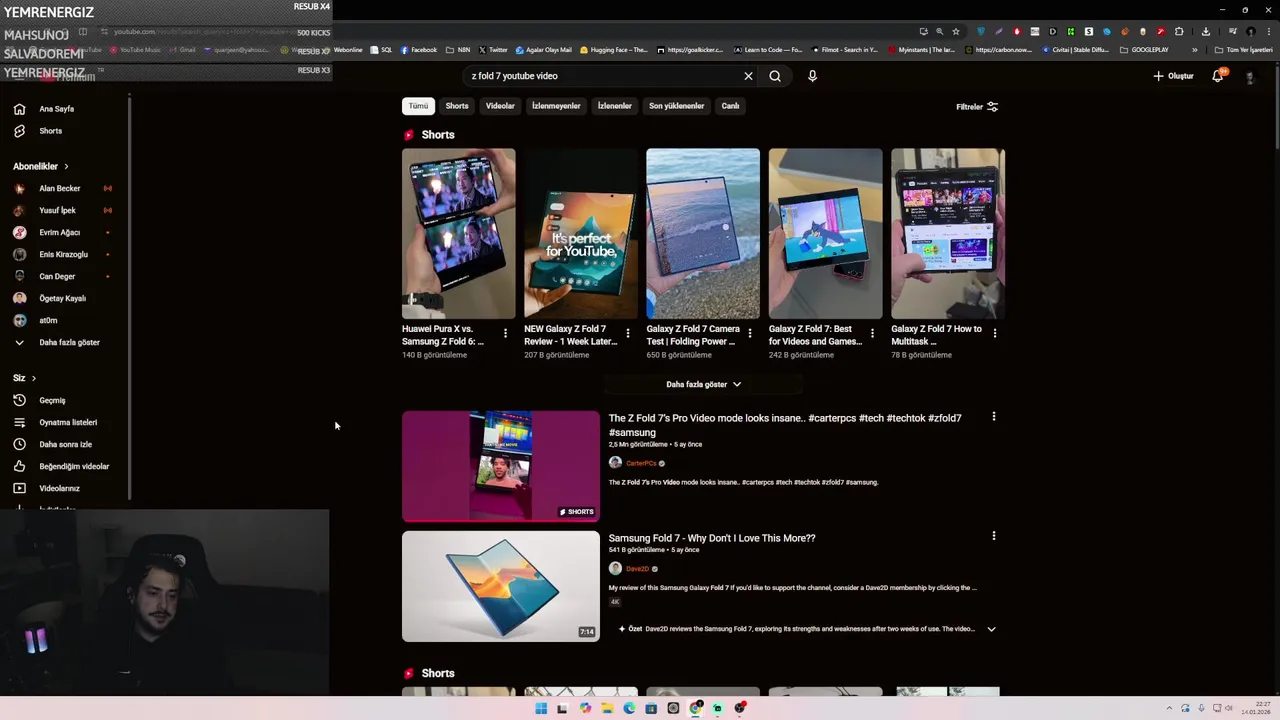Viewport: 1280px width, 720px height.
Task: Open Can Deger subscription channel
Action: coord(57,276)
